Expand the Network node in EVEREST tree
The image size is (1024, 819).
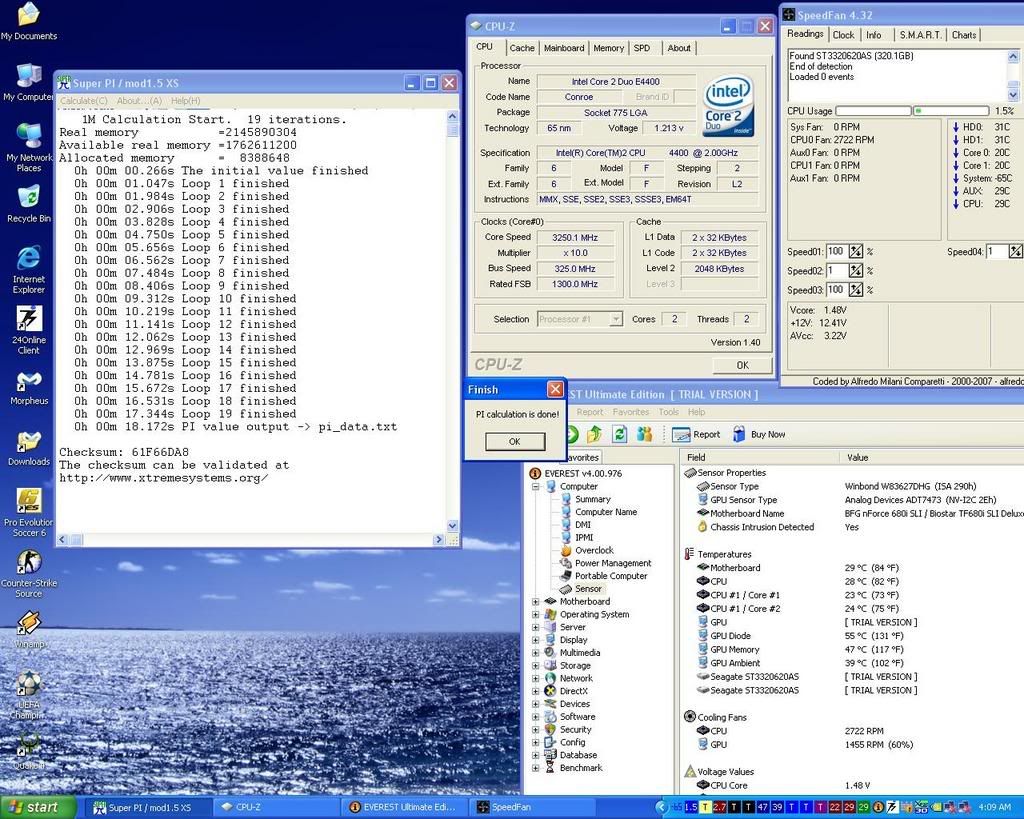(x=536, y=679)
